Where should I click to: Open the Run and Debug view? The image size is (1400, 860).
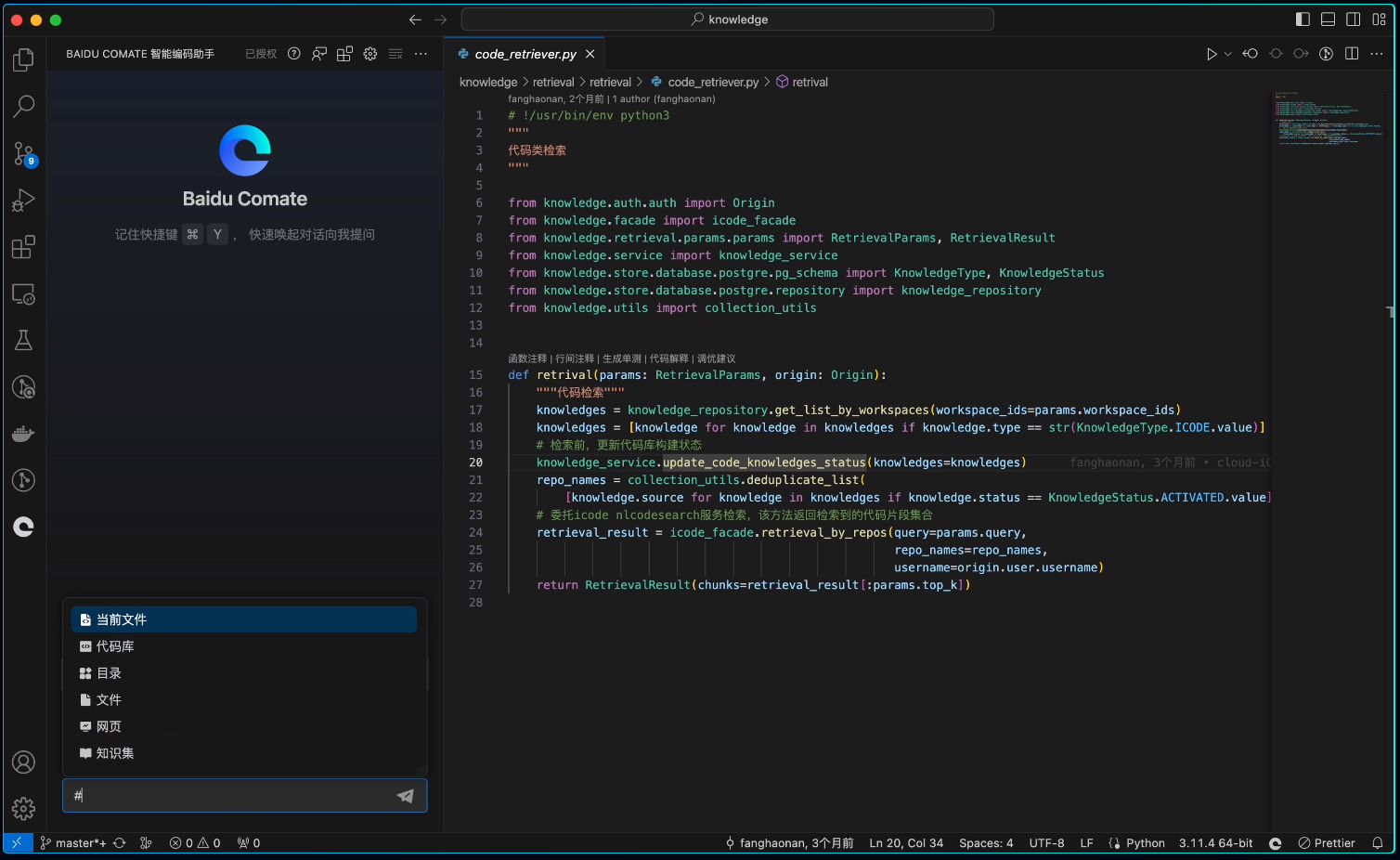click(x=23, y=200)
